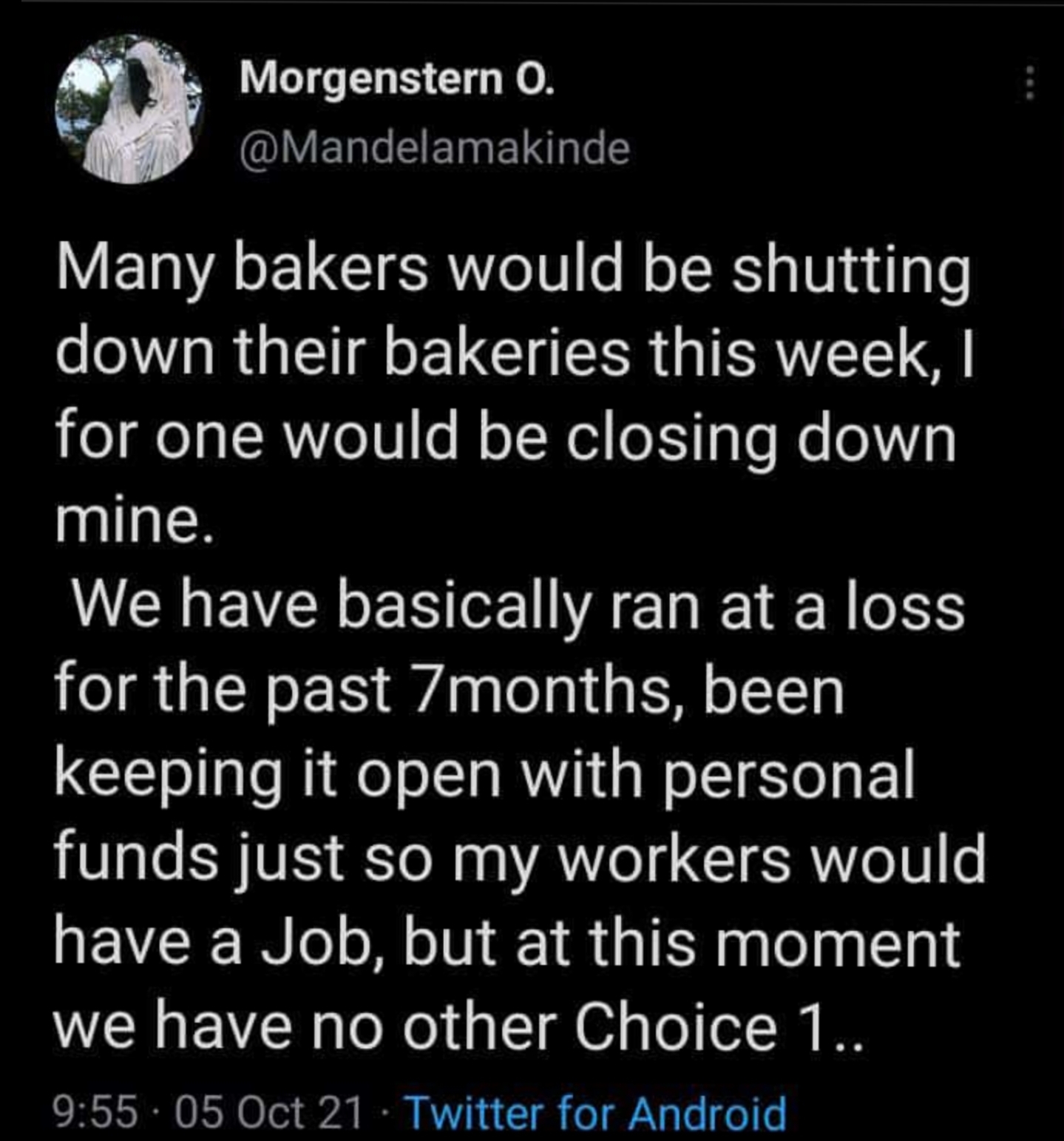This screenshot has width=1064, height=1141.
Task: Click the 05 Oct 21 date
Action: point(269,1111)
